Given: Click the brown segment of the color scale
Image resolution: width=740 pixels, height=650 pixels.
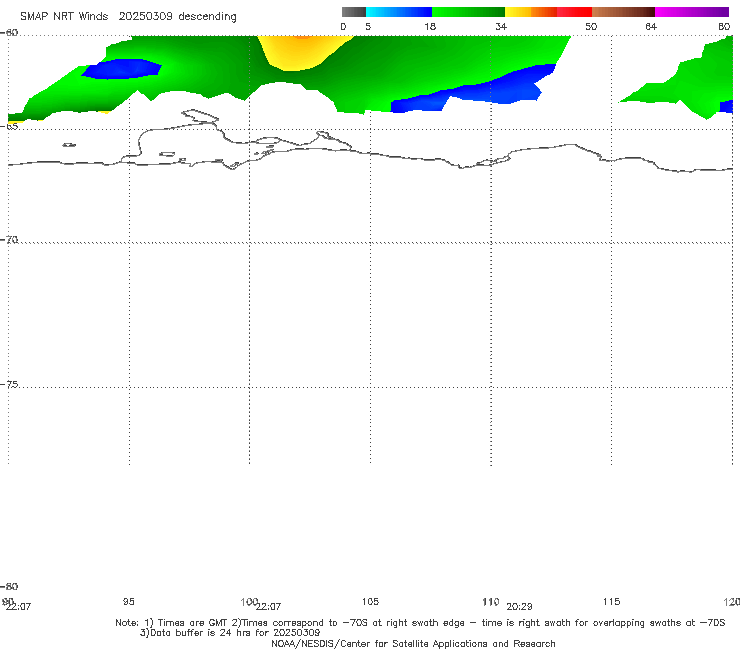Looking at the screenshot, I should click(623, 12).
